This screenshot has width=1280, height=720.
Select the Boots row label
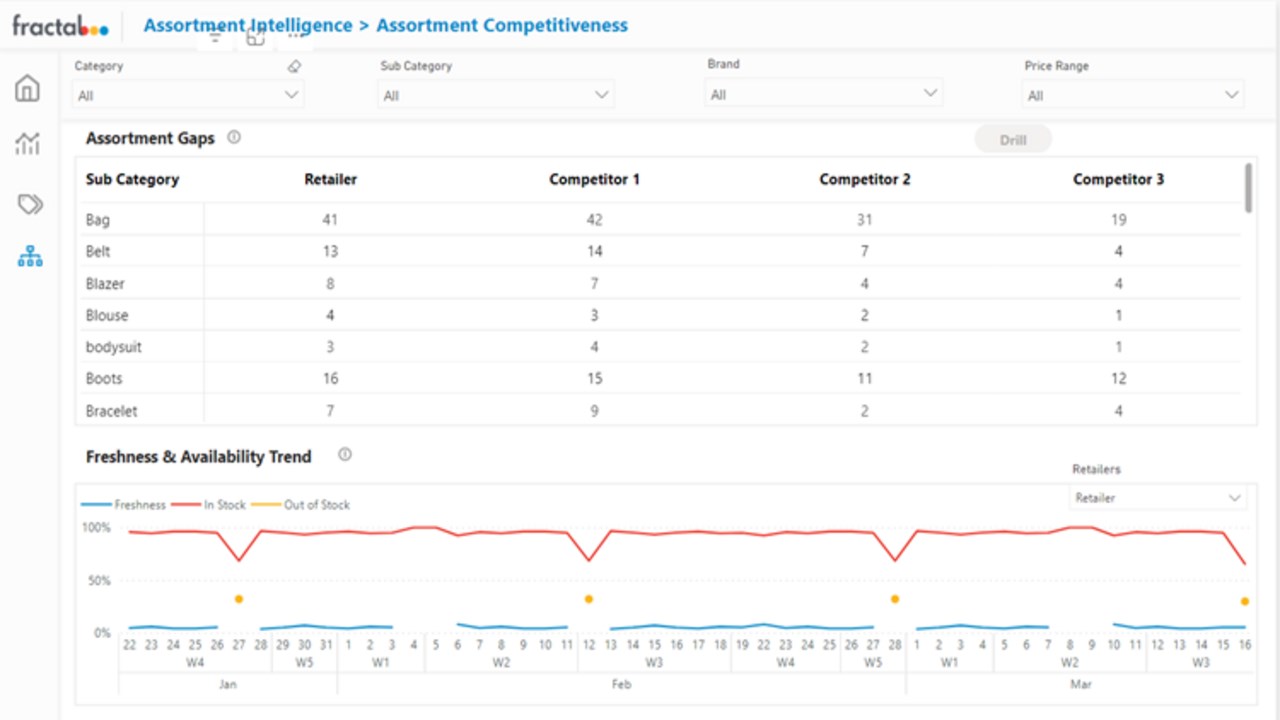click(104, 379)
